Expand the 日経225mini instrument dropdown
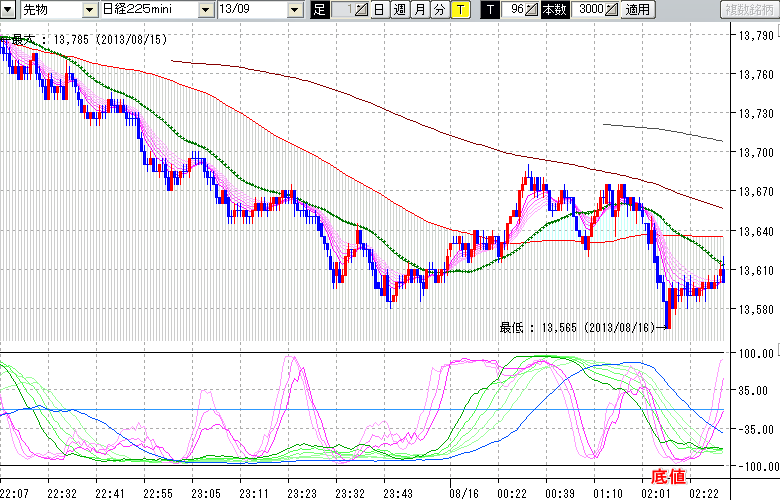 coord(204,10)
